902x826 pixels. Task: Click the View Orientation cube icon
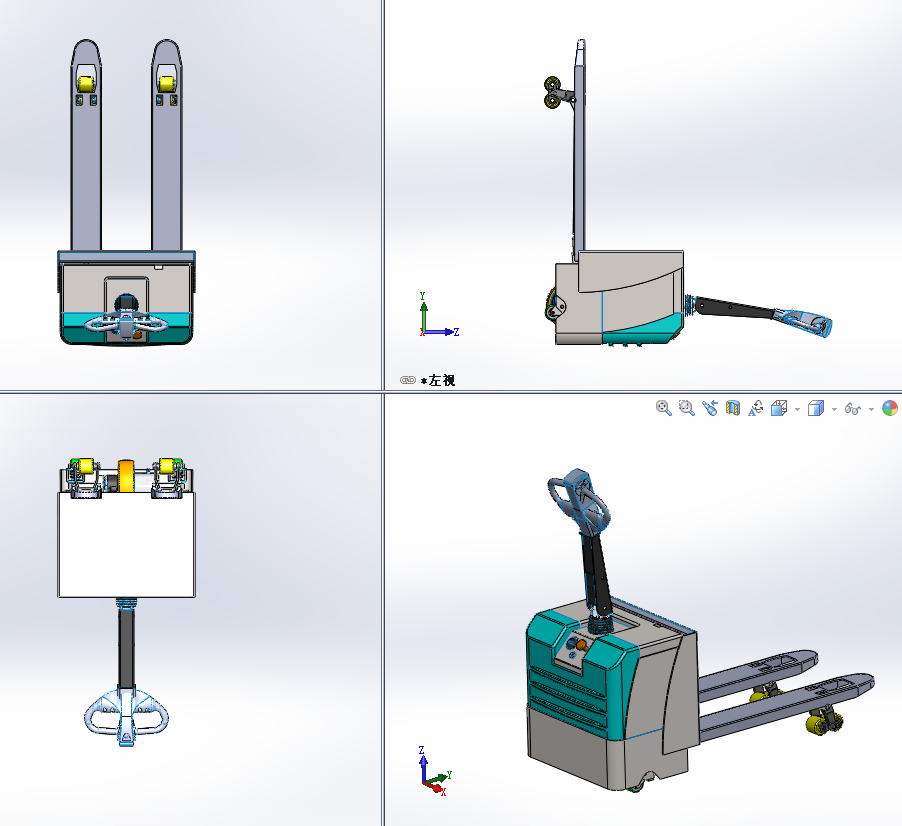779,408
